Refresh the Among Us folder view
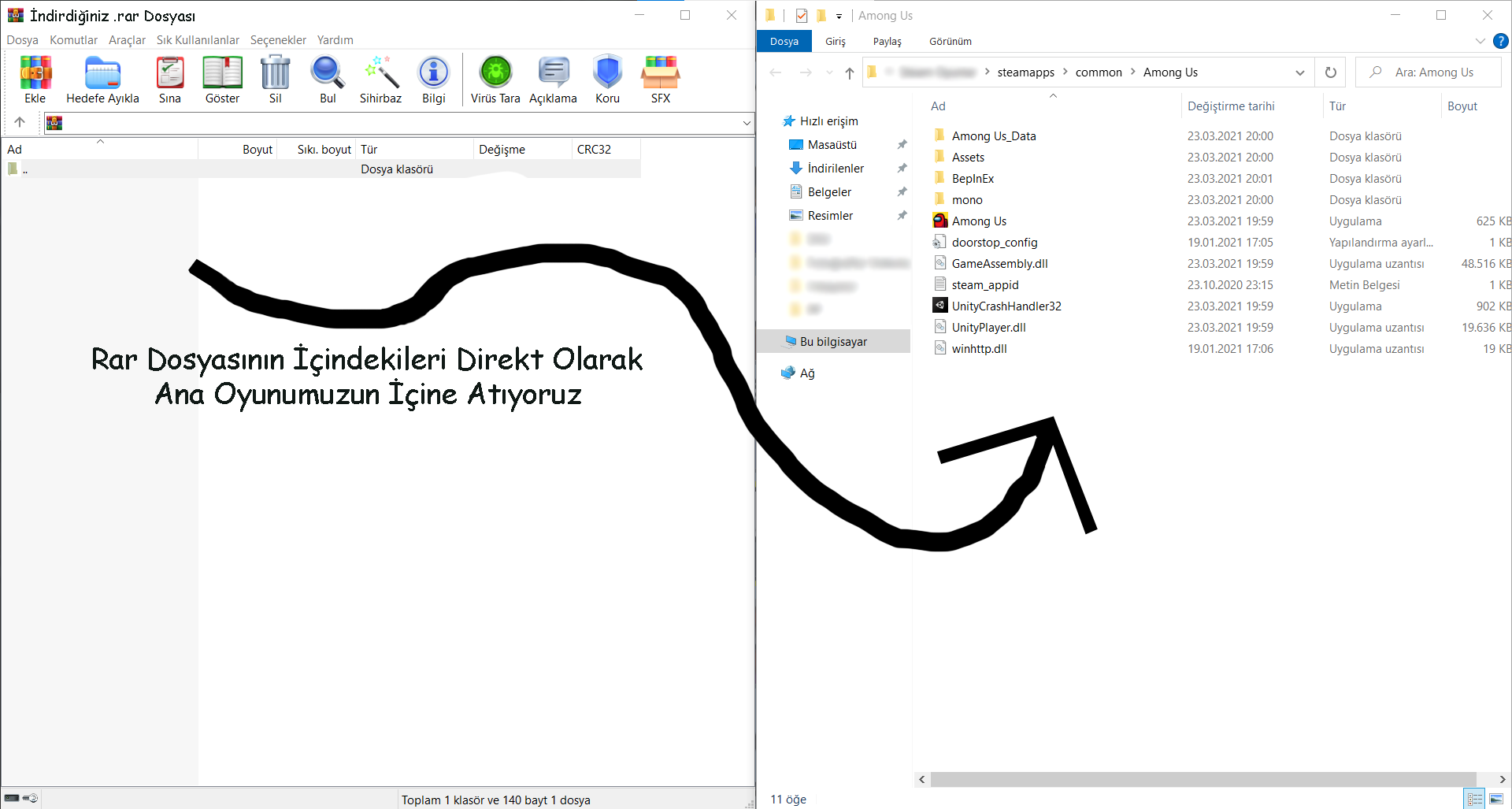Viewport: 1512px width, 809px height. [x=1331, y=72]
